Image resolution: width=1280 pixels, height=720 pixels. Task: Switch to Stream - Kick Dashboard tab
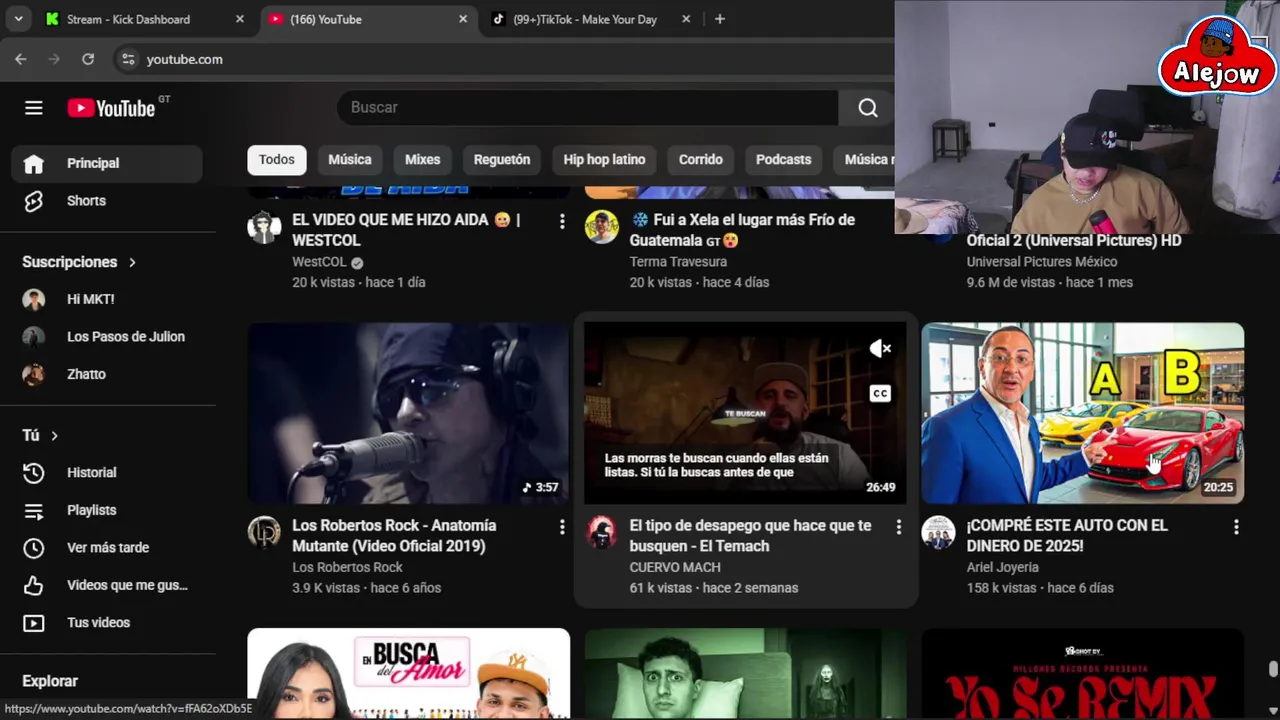[144, 19]
